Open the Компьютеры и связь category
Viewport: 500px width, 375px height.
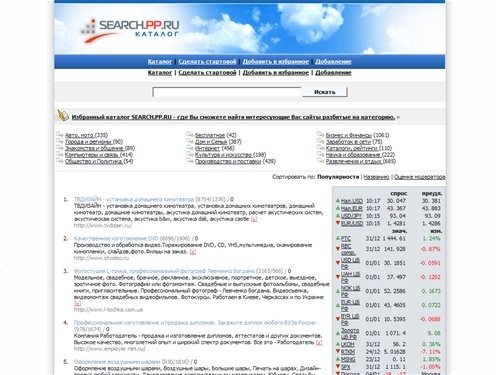coord(92,155)
